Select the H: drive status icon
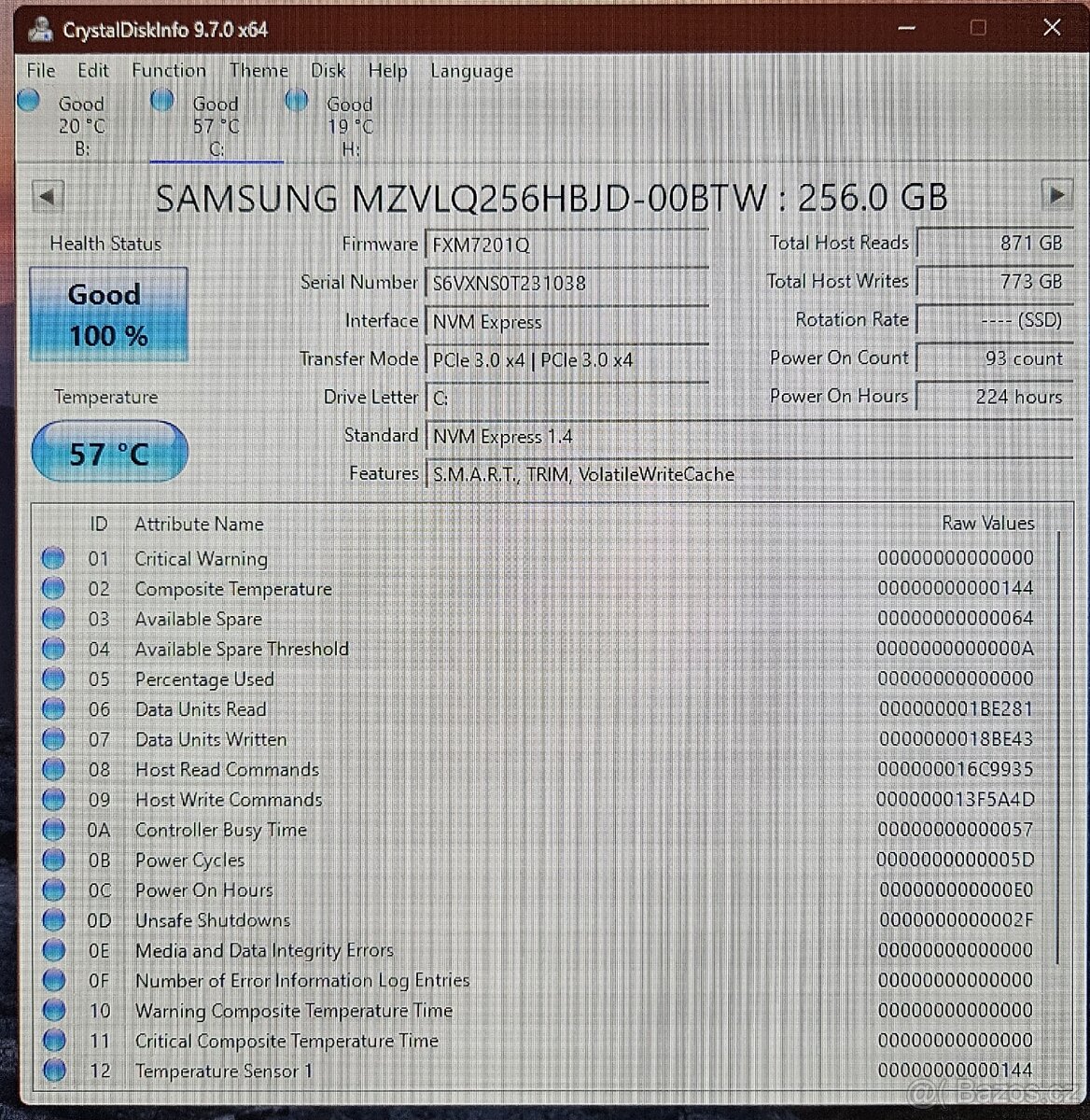This screenshot has width=1090, height=1120. 296,100
